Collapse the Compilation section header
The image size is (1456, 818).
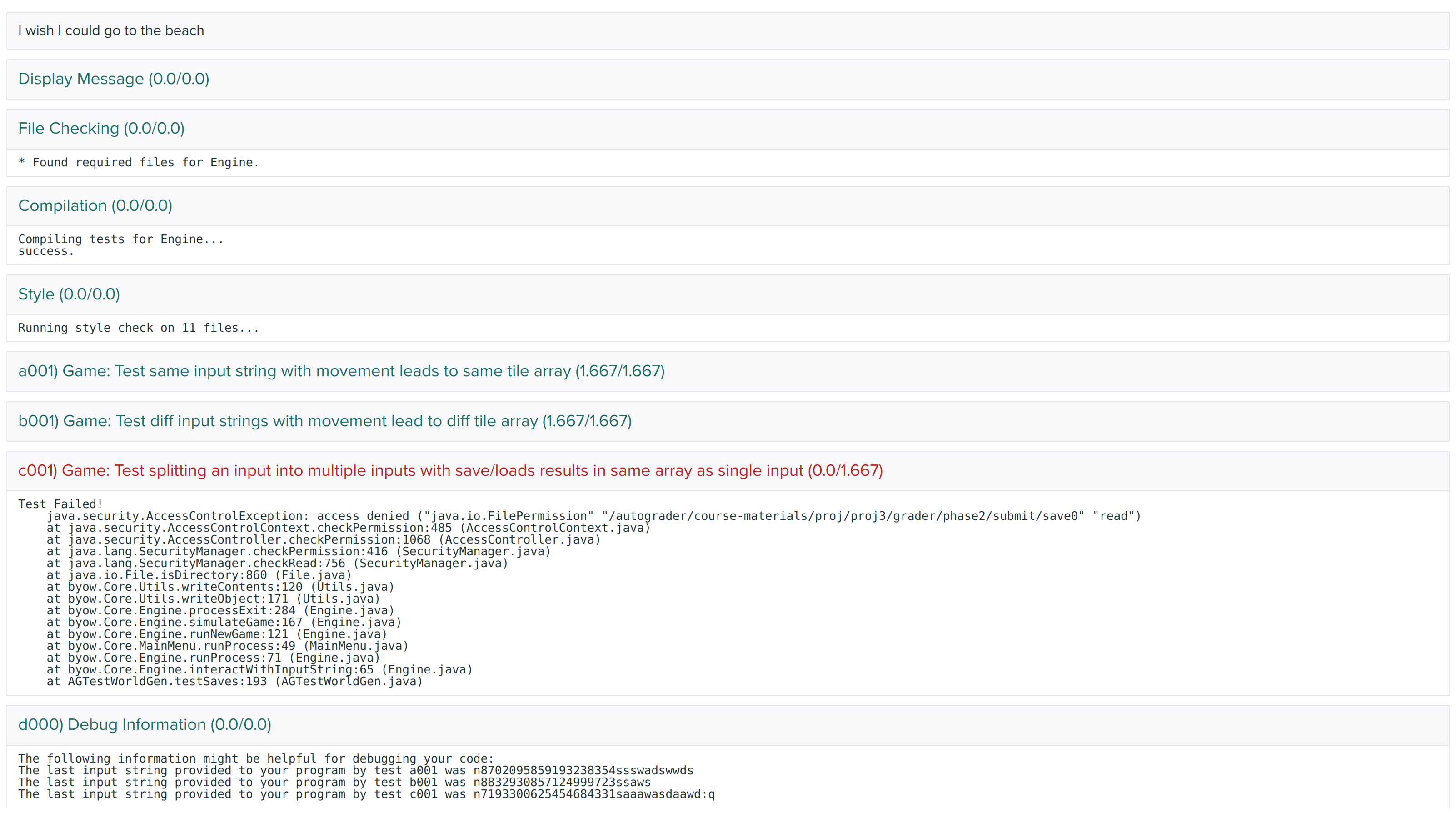pos(95,206)
